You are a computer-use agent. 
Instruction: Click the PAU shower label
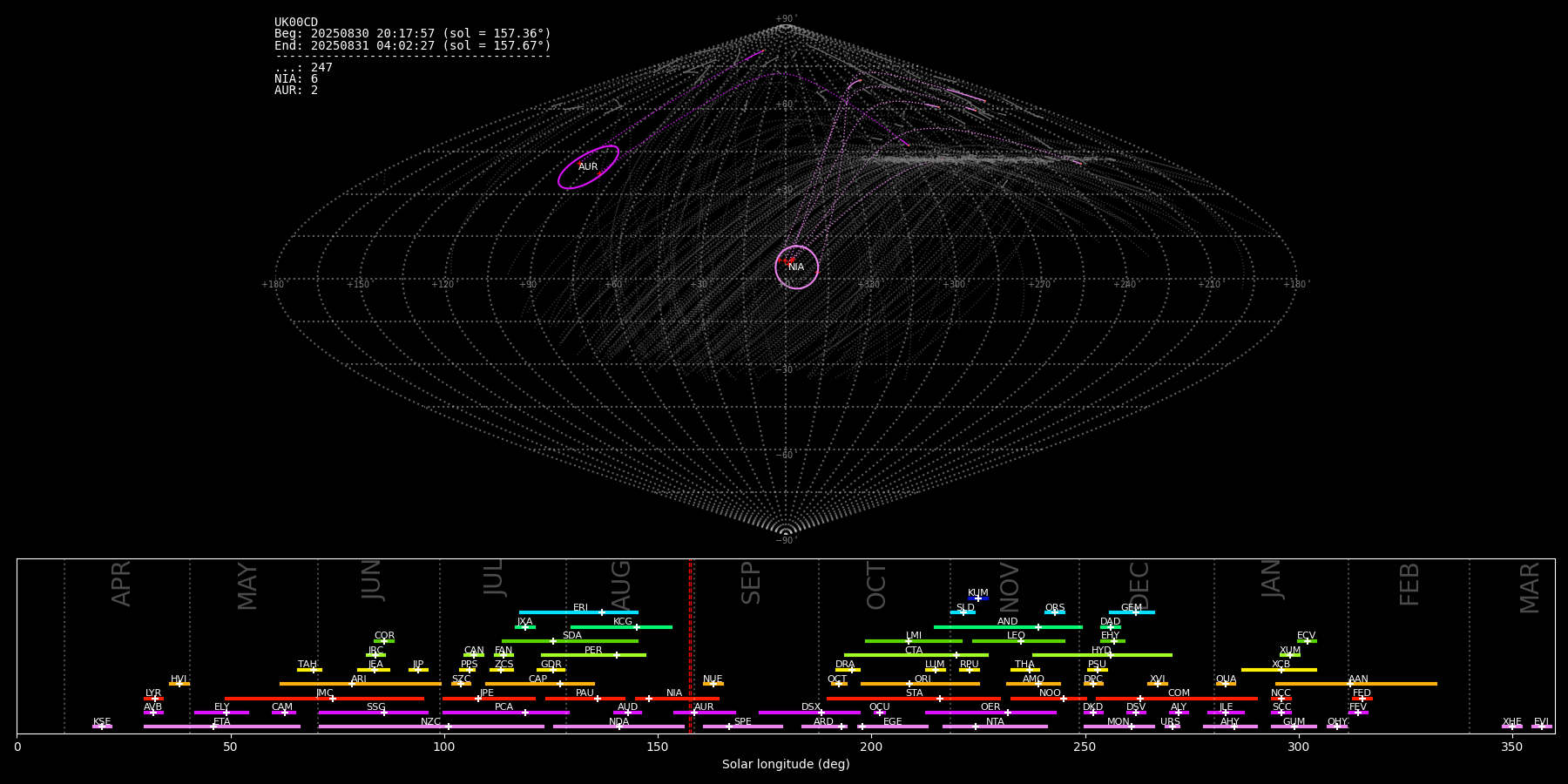pos(585,693)
